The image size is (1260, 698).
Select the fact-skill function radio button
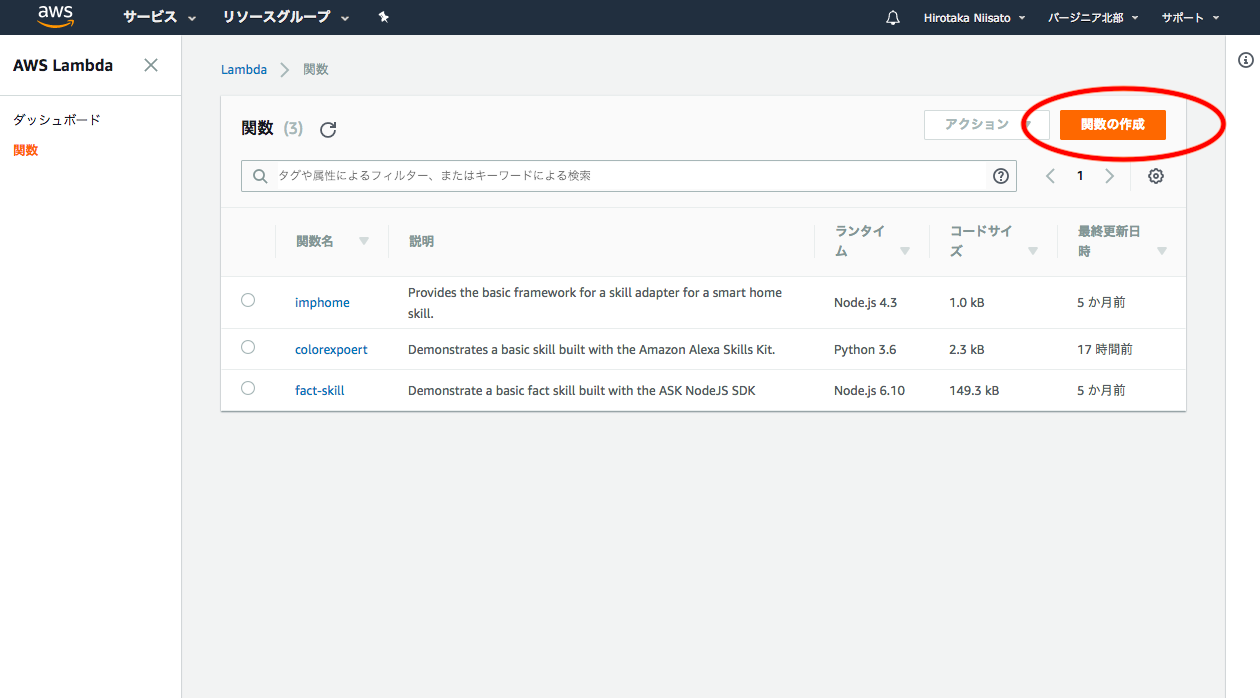pyautogui.click(x=248, y=388)
